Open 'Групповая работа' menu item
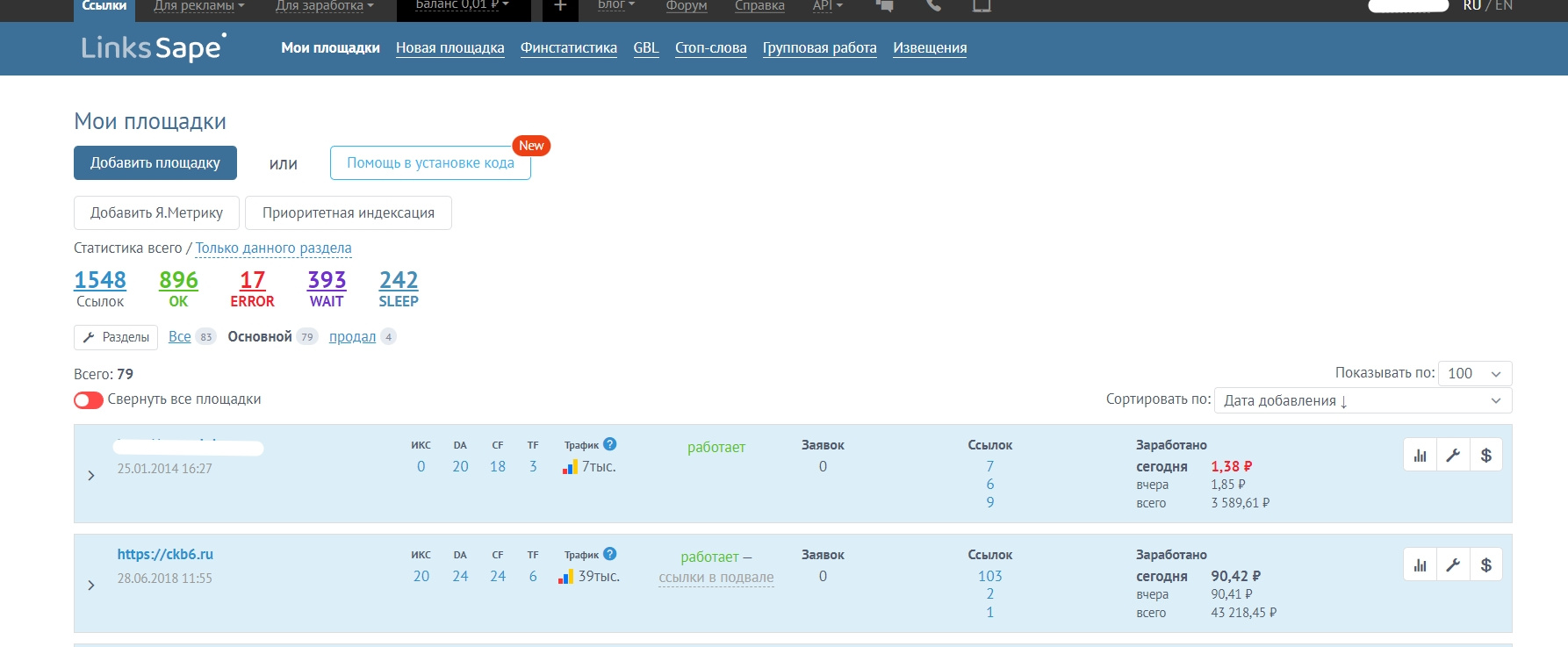 (x=820, y=48)
